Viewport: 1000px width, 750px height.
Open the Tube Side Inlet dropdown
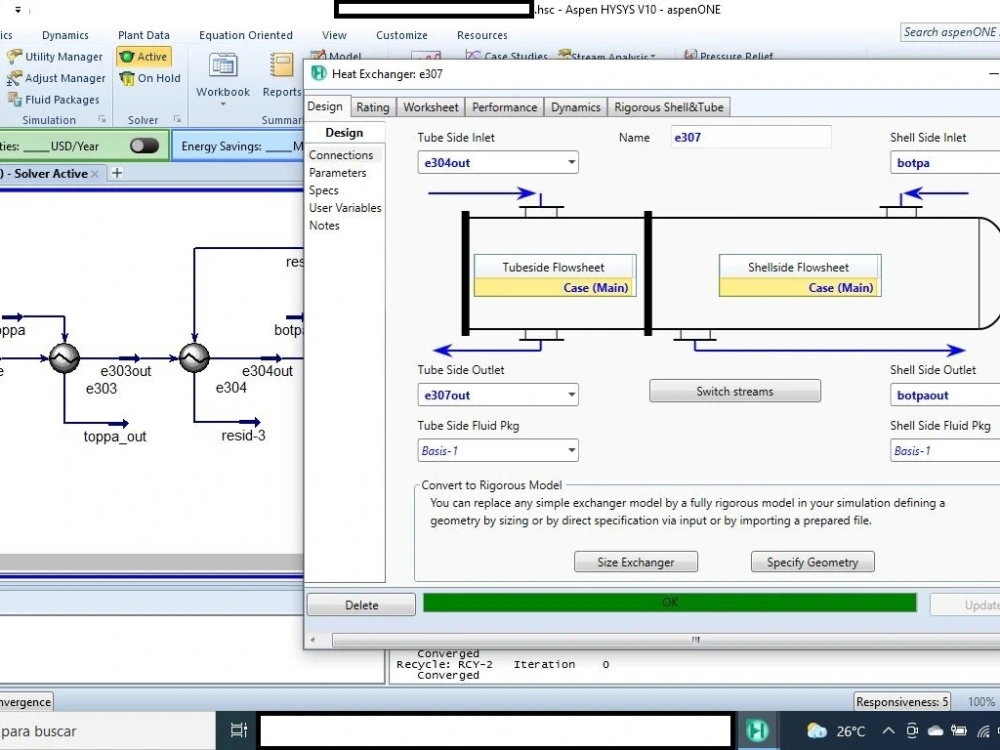click(x=570, y=162)
